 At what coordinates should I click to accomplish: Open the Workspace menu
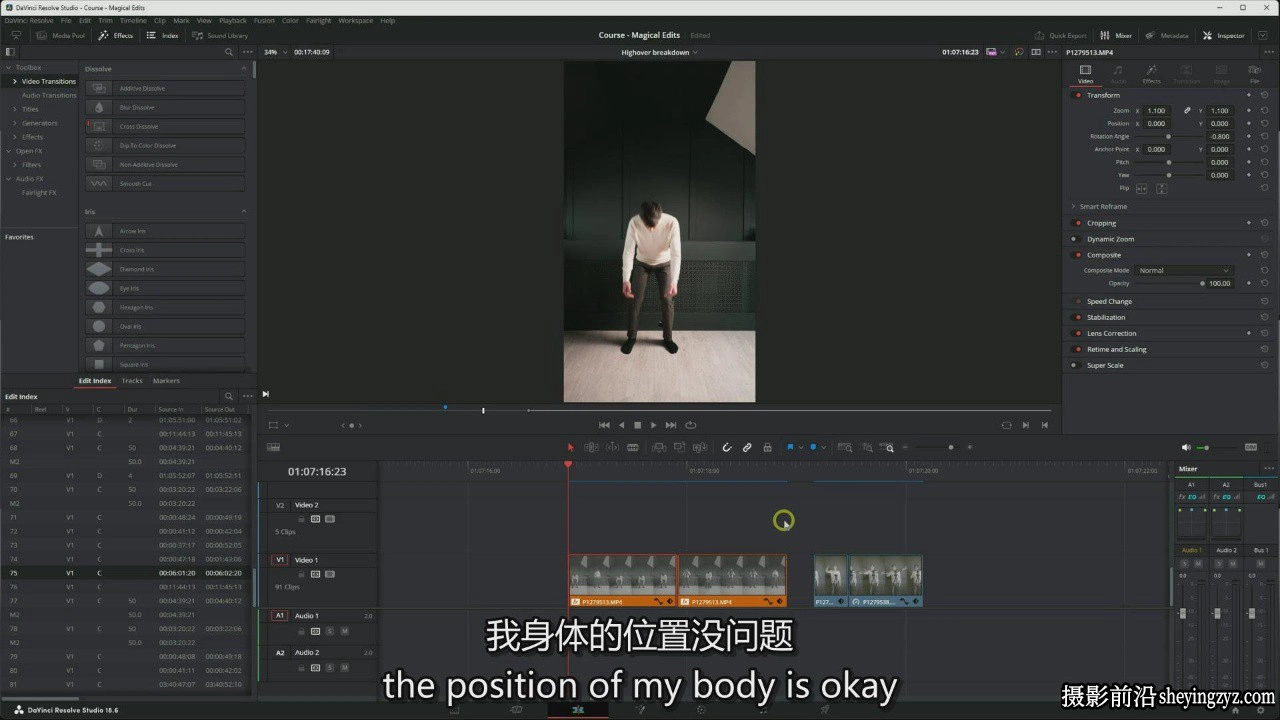[x=355, y=20]
